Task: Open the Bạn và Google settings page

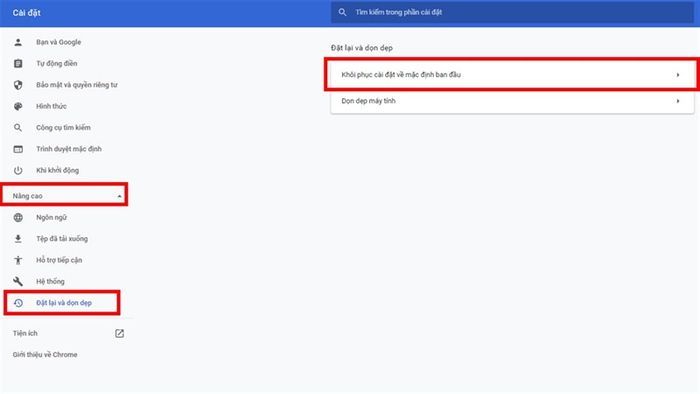Action: (58, 42)
